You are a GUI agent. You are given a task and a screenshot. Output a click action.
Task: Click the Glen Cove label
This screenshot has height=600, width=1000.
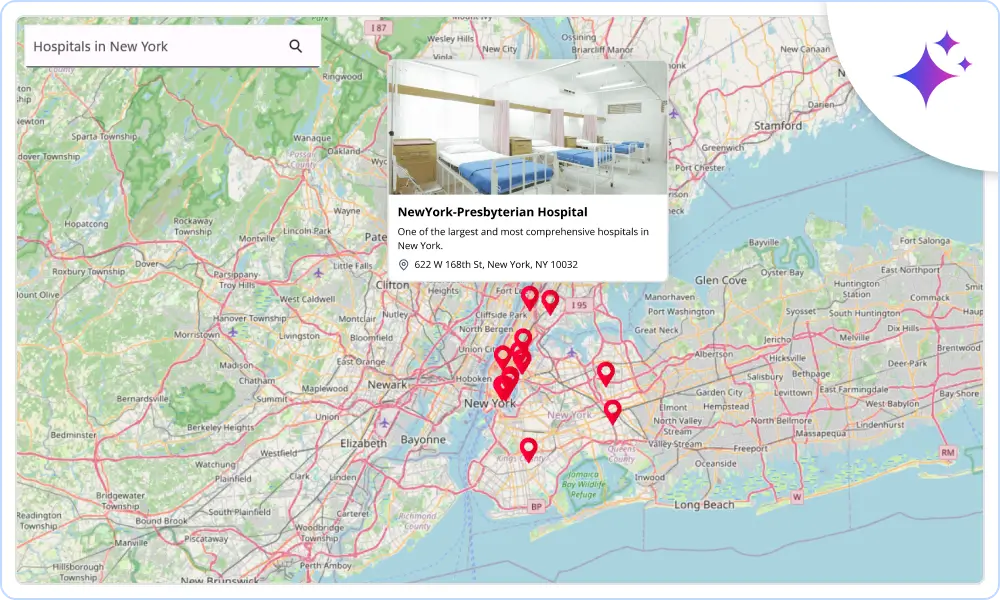point(720,280)
